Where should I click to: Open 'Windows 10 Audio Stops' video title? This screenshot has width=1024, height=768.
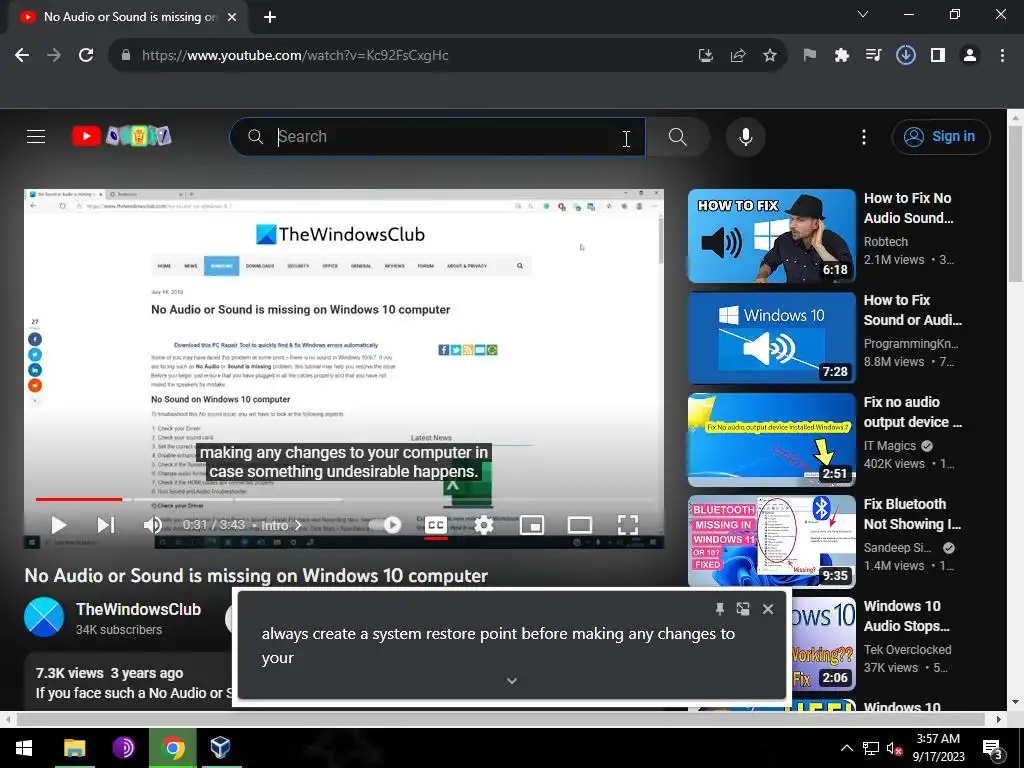point(906,616)
